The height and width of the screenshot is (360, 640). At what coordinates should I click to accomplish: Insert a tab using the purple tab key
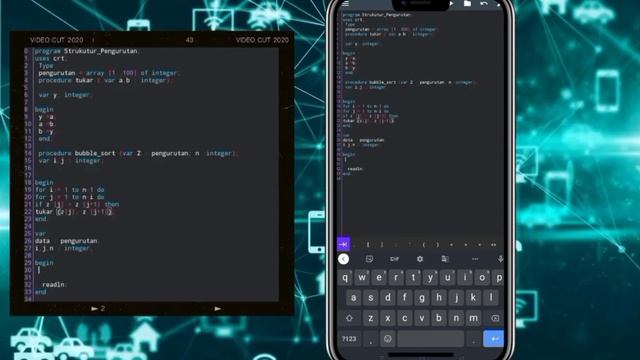[x=343, y=244]
